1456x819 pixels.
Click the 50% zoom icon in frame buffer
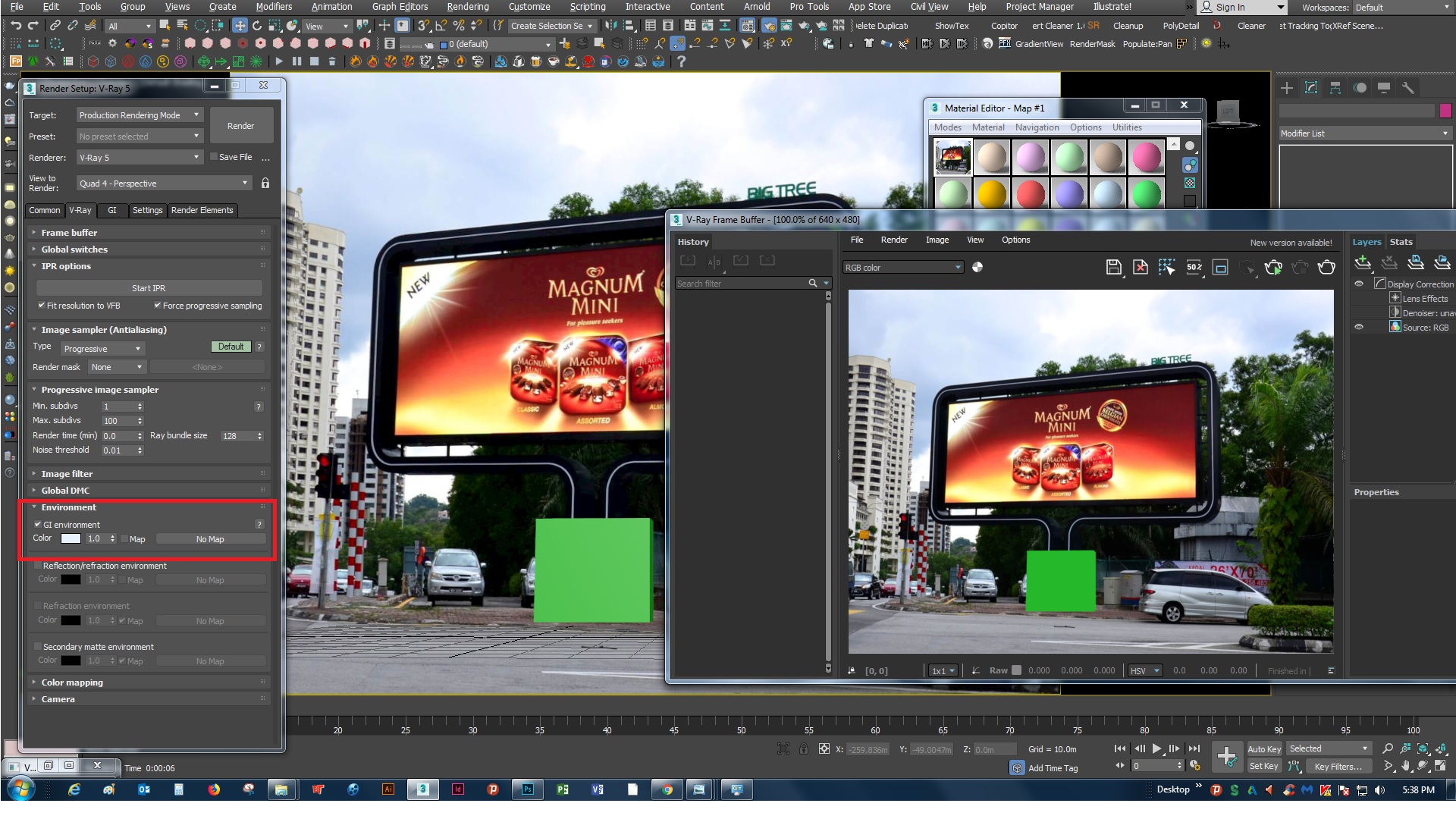coord(1194,267)
